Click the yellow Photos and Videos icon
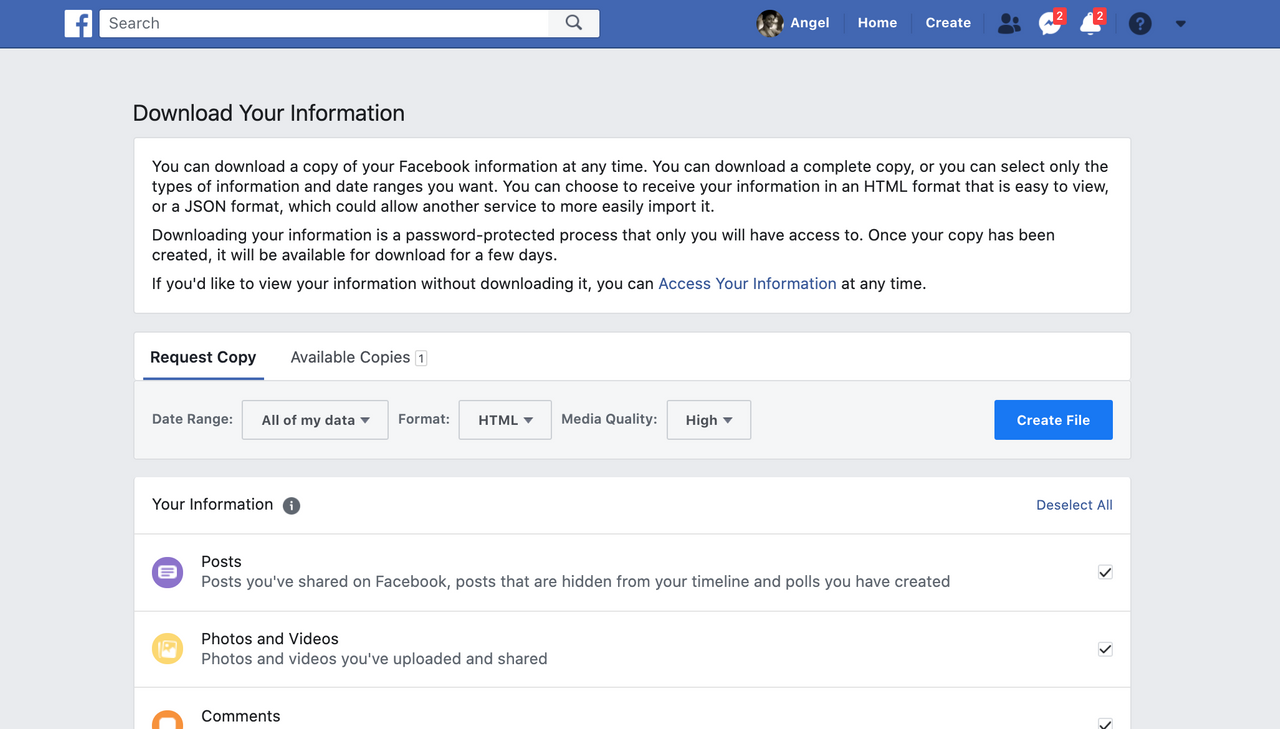Screen dimensions: 1280x729 click(167, 649)
